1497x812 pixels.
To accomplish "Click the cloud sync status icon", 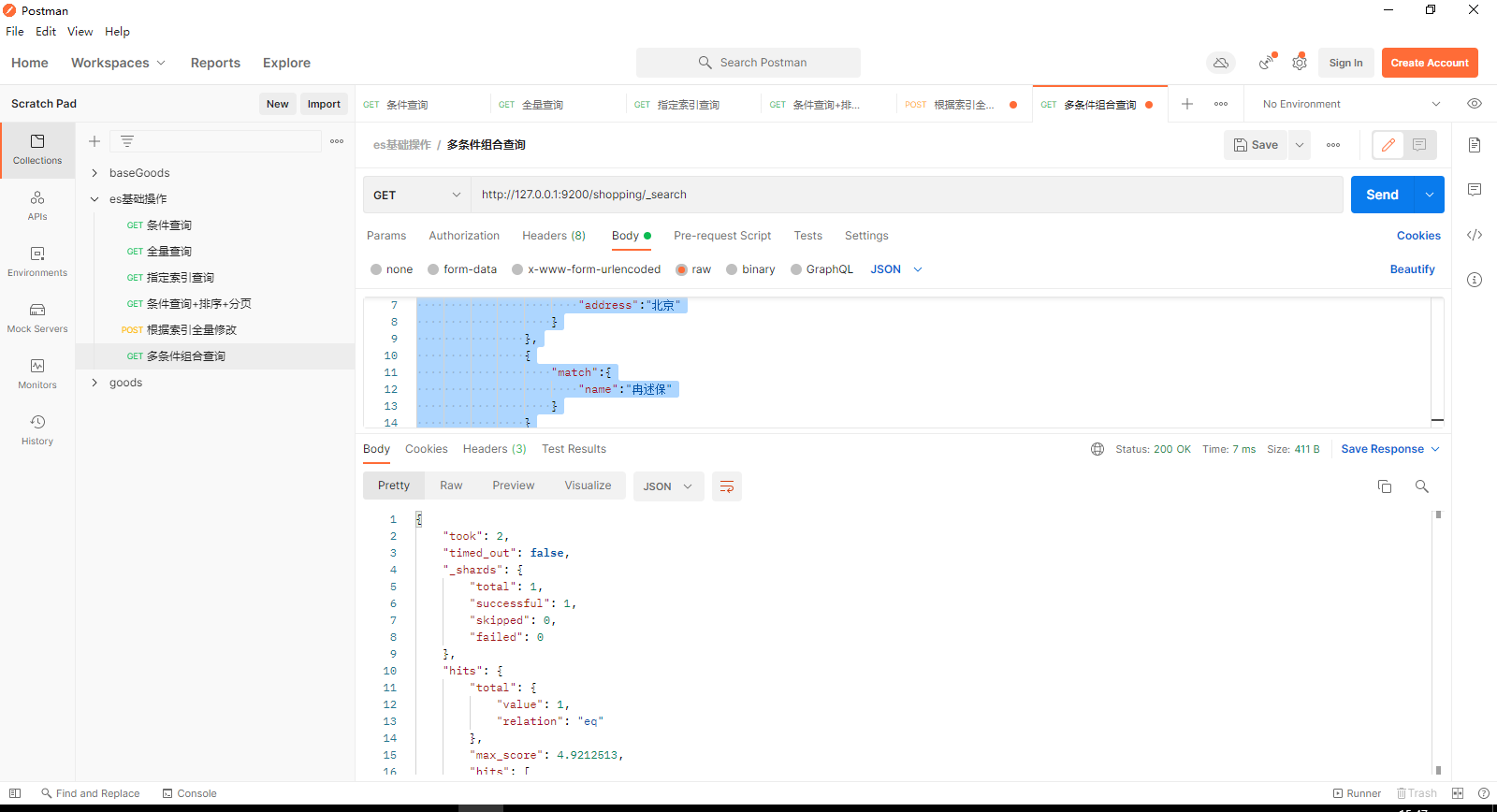I will (1221, 63).
